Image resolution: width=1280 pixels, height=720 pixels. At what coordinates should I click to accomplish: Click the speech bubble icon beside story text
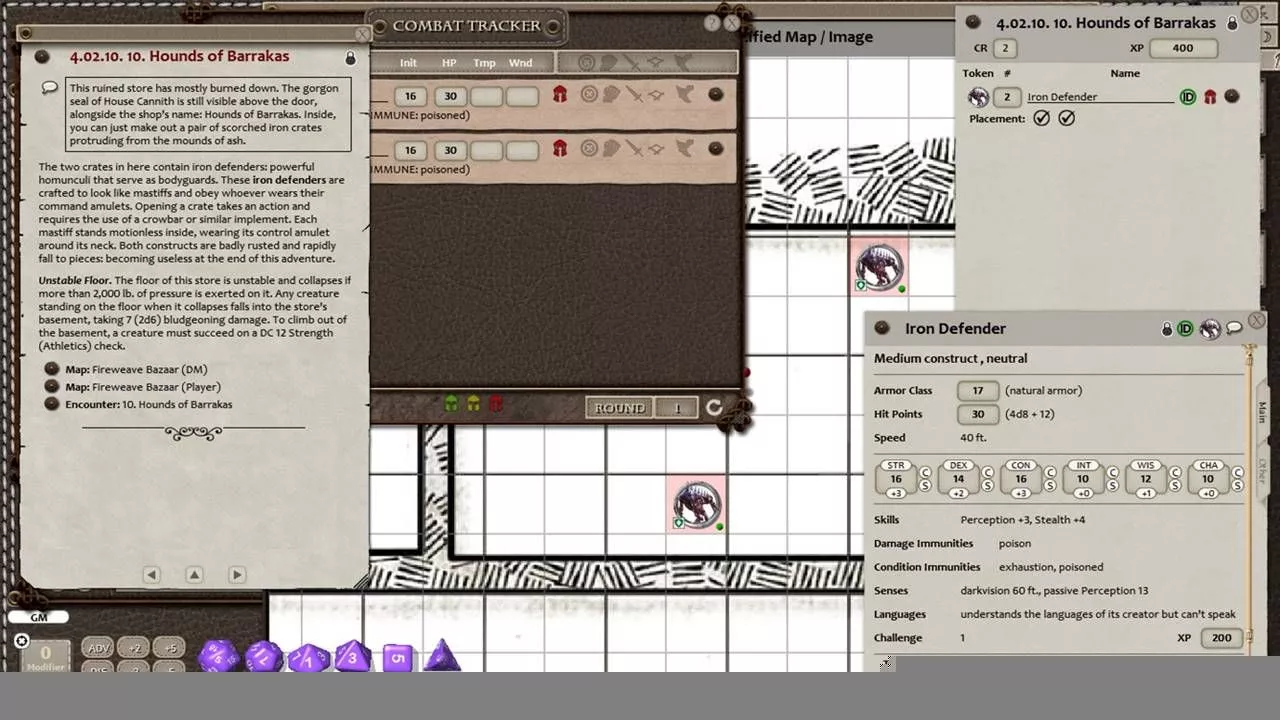pyautogui.click(x=50, y=88)
